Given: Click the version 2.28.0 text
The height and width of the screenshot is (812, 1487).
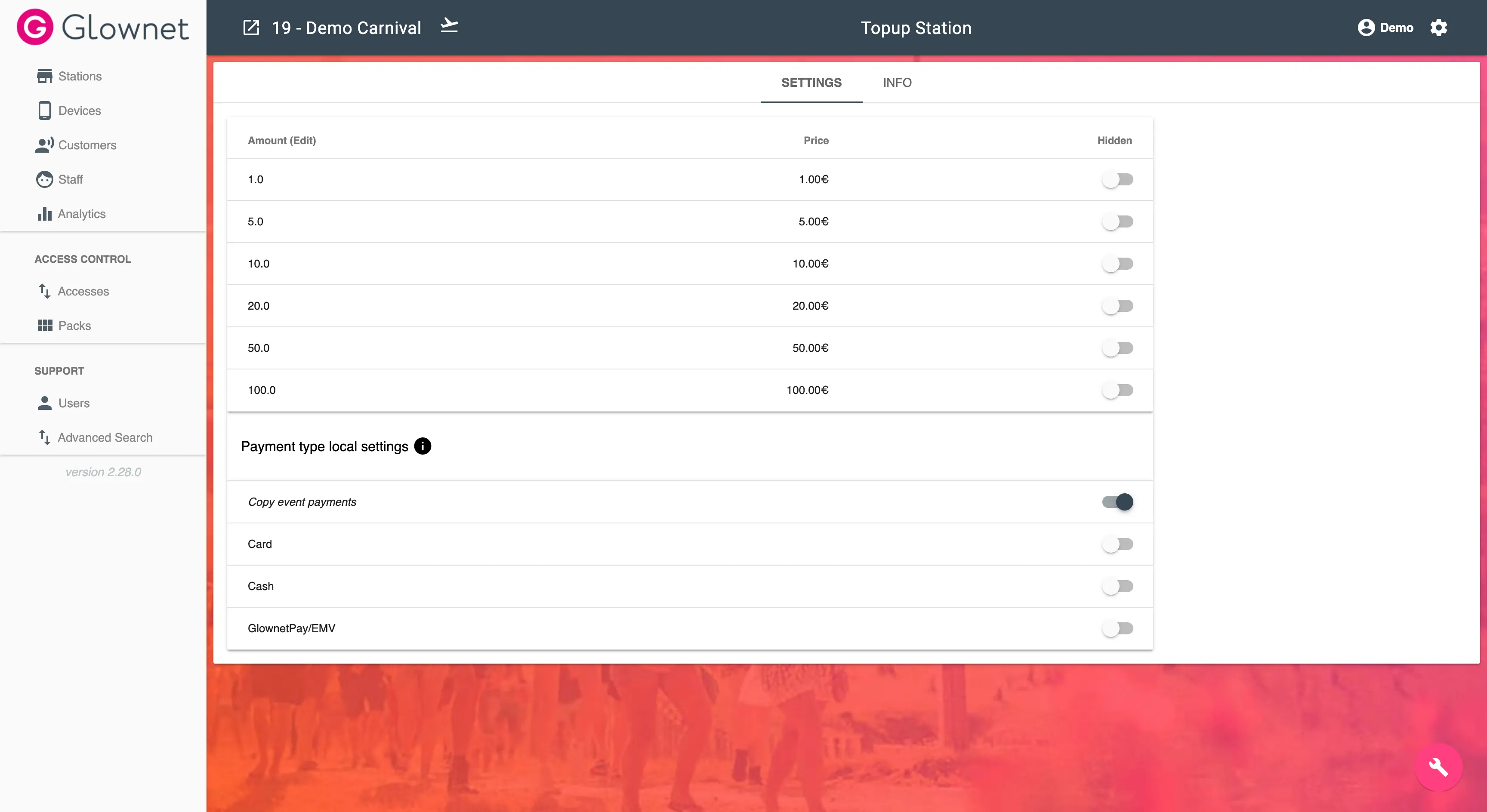Looking at the screenshot, I should click(x=103, y=472).
